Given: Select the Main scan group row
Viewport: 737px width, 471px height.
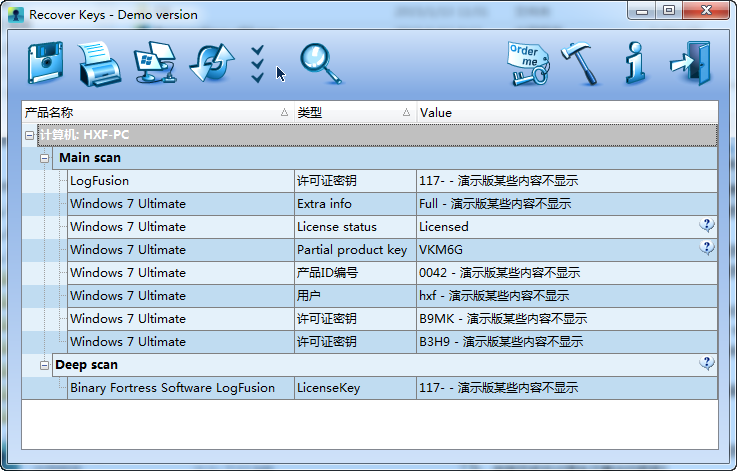Looking at the screenshot, I should tap(385, 158).
